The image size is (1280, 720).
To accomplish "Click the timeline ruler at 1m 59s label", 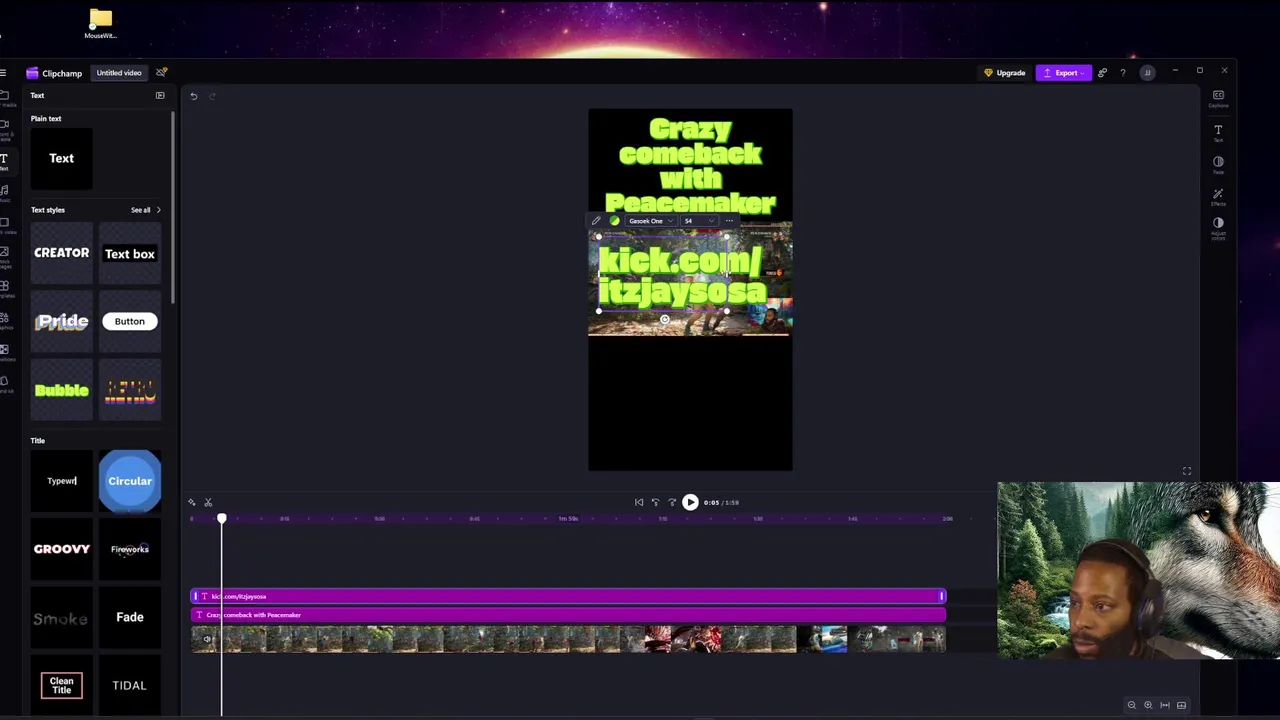I will pos(569,519).
